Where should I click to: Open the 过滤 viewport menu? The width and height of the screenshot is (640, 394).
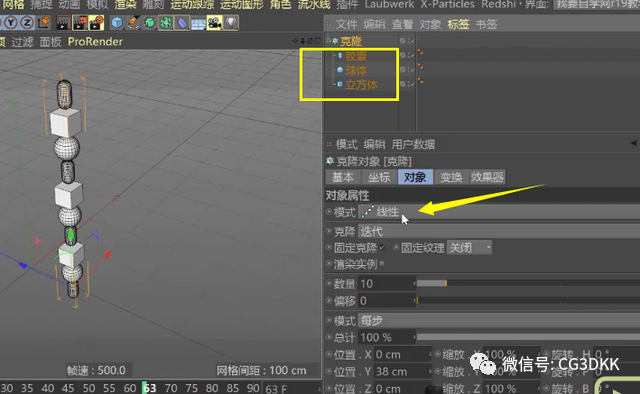click(x=22, y=42)
